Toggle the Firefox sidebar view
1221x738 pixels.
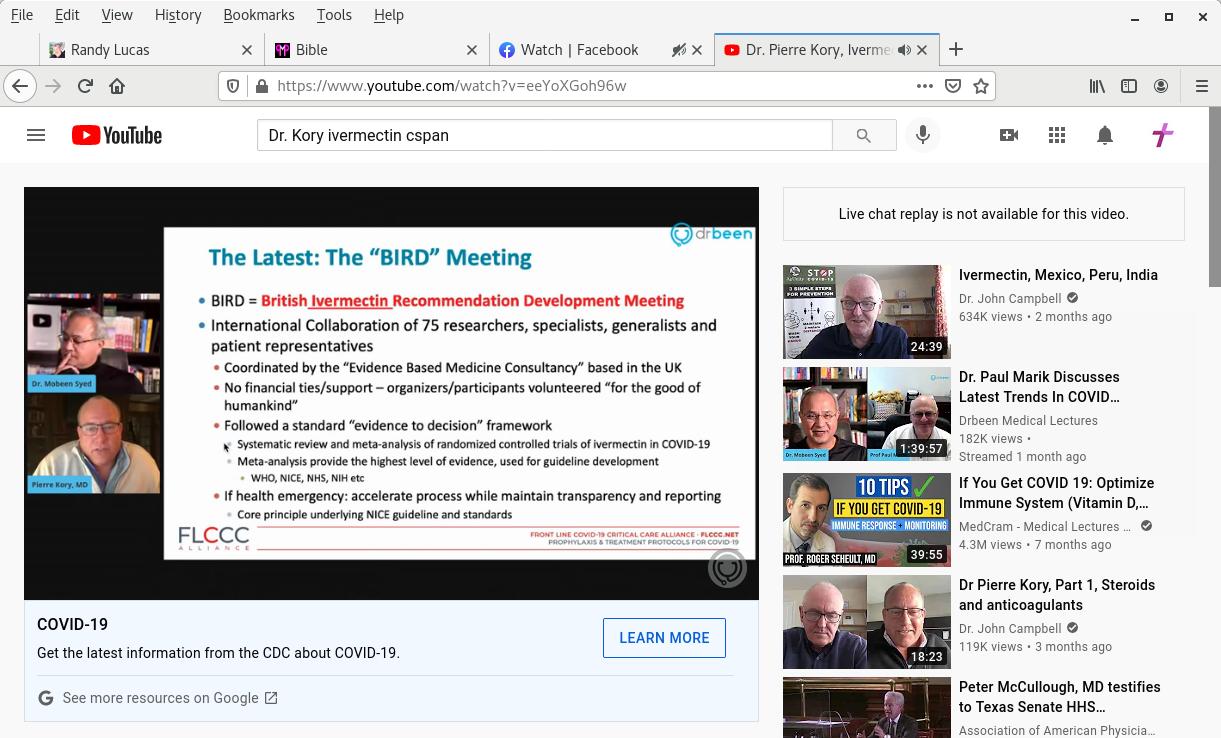pos(1129,86)
